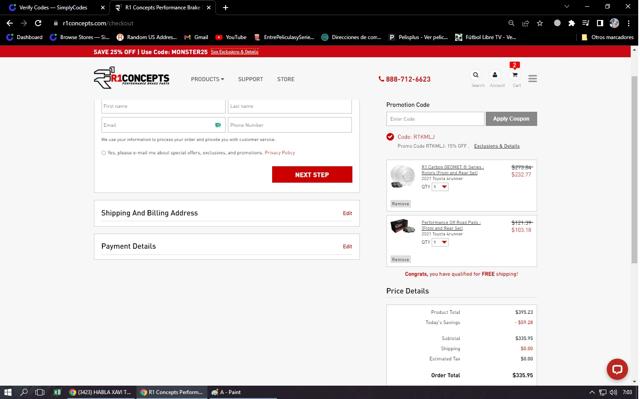Image resolution: width=640 pixels, height=399 pixels.
Task: Expand the PRODUCTS dropdown menu
Action: coord(207,79)
